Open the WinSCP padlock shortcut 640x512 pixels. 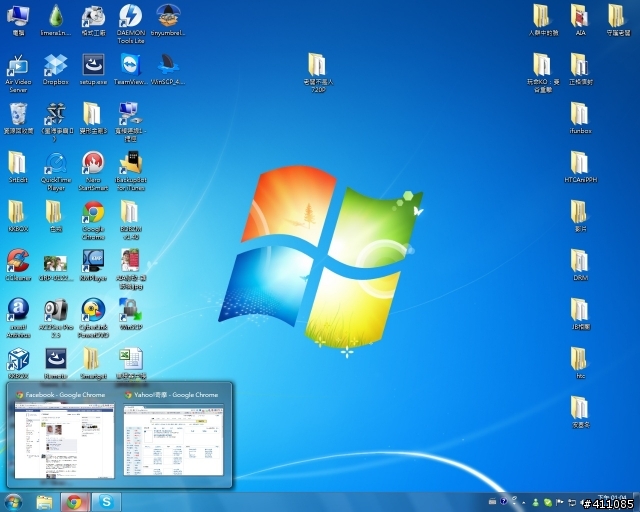point(131,314)
